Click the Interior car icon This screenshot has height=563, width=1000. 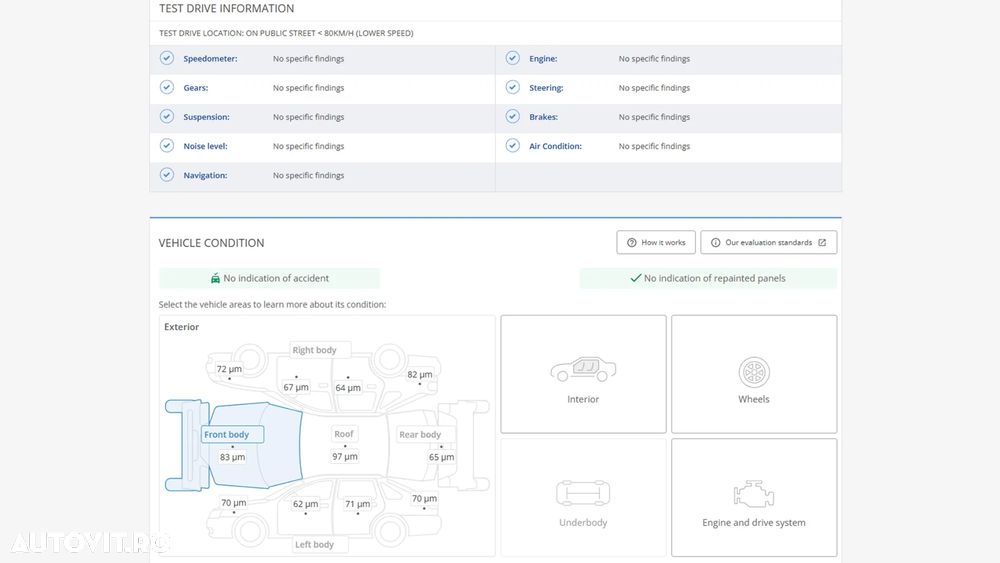583,371
